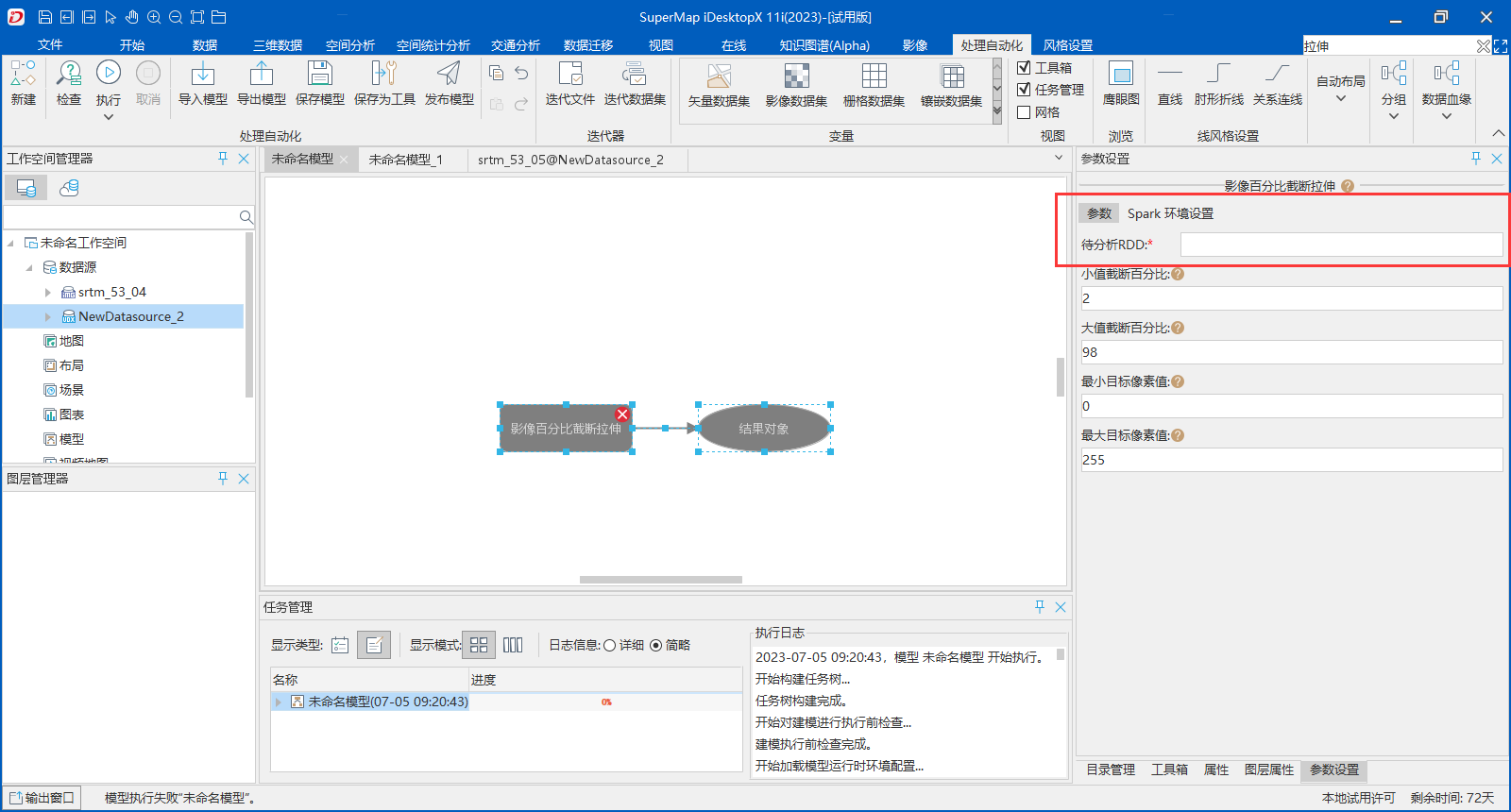Viewport: 1511px width, 812px height.
Task: Enable the 网格 grid checkbox
Action: [1024, 111]
